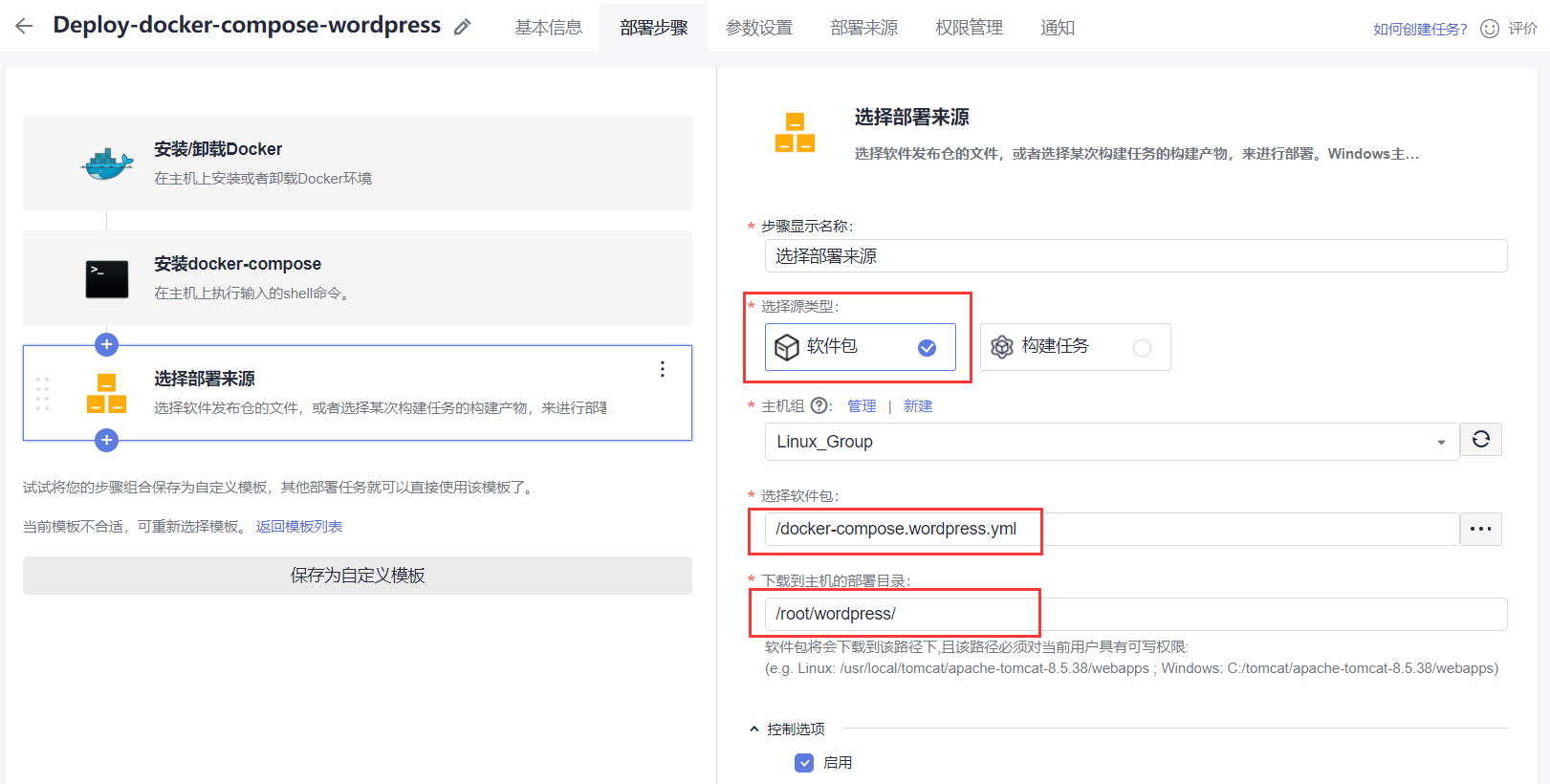Open the 权限管理 tab
This screenshot has width=1550, height=784.
point(970,28)
